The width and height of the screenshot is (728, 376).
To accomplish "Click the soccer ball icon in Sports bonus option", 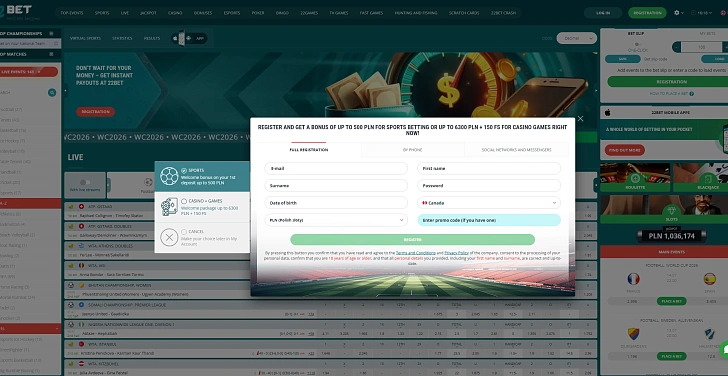I will pyautogui.click(x=169, y=176).
